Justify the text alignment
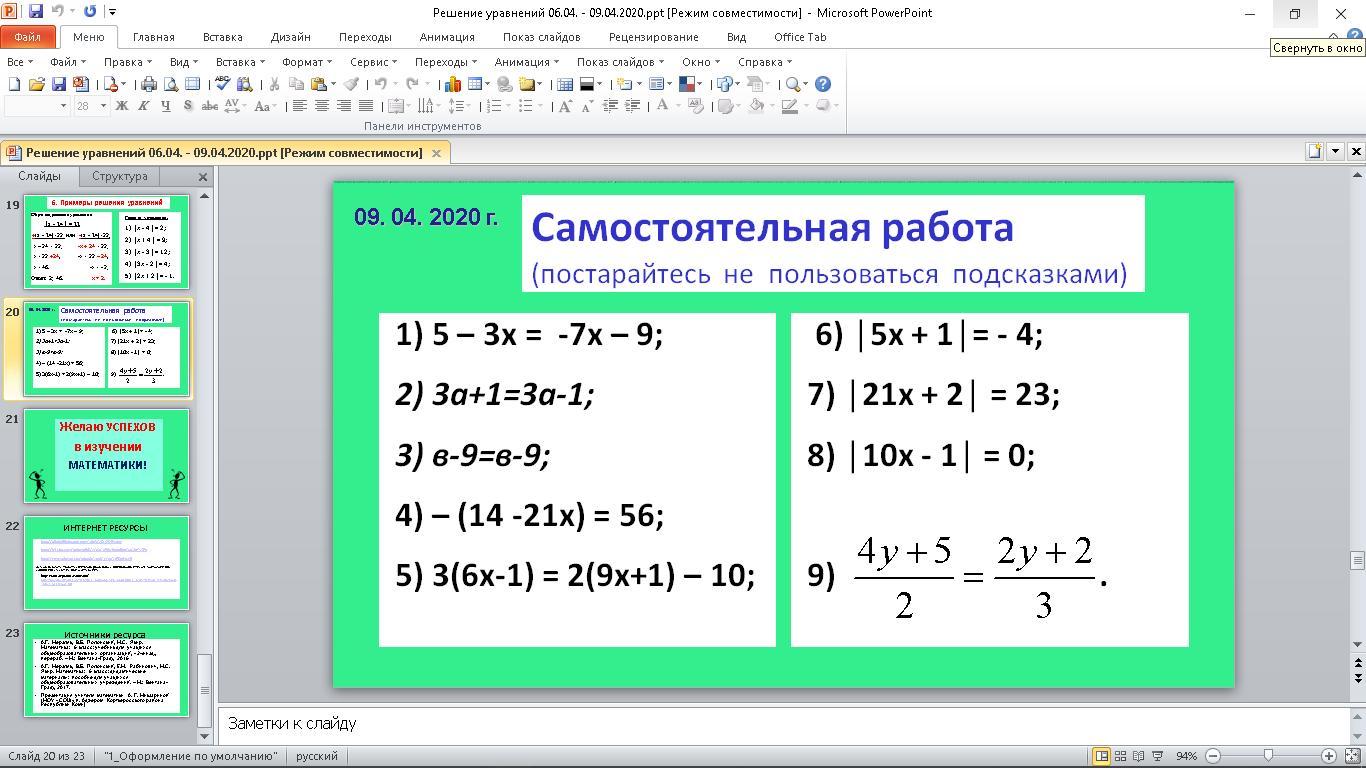 (x=365, y=106)
